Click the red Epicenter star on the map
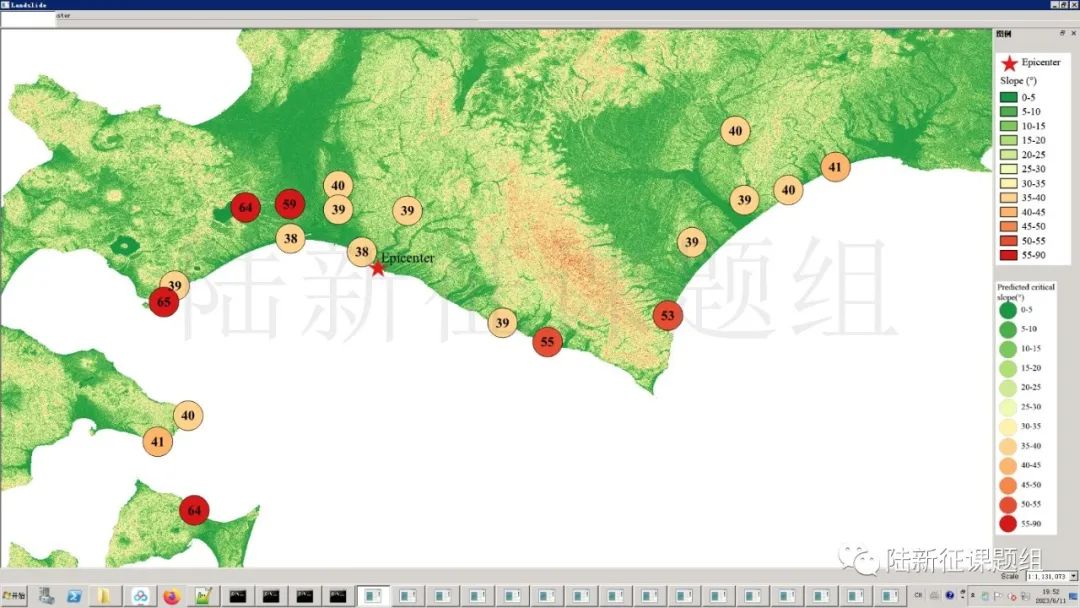 [377, 268]
